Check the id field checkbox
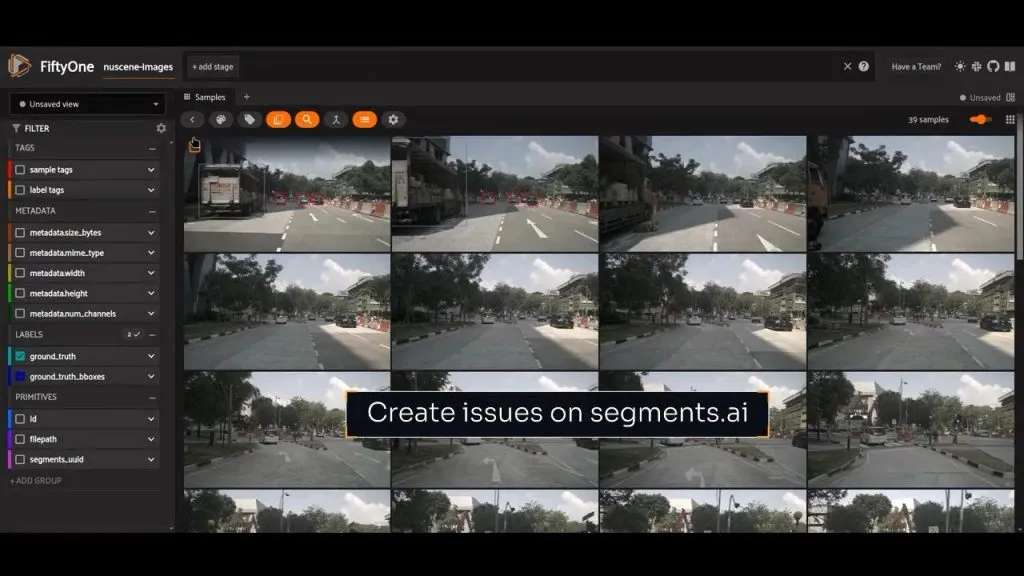The height and width of the screenshot is (576, 1024). point(20,419)
